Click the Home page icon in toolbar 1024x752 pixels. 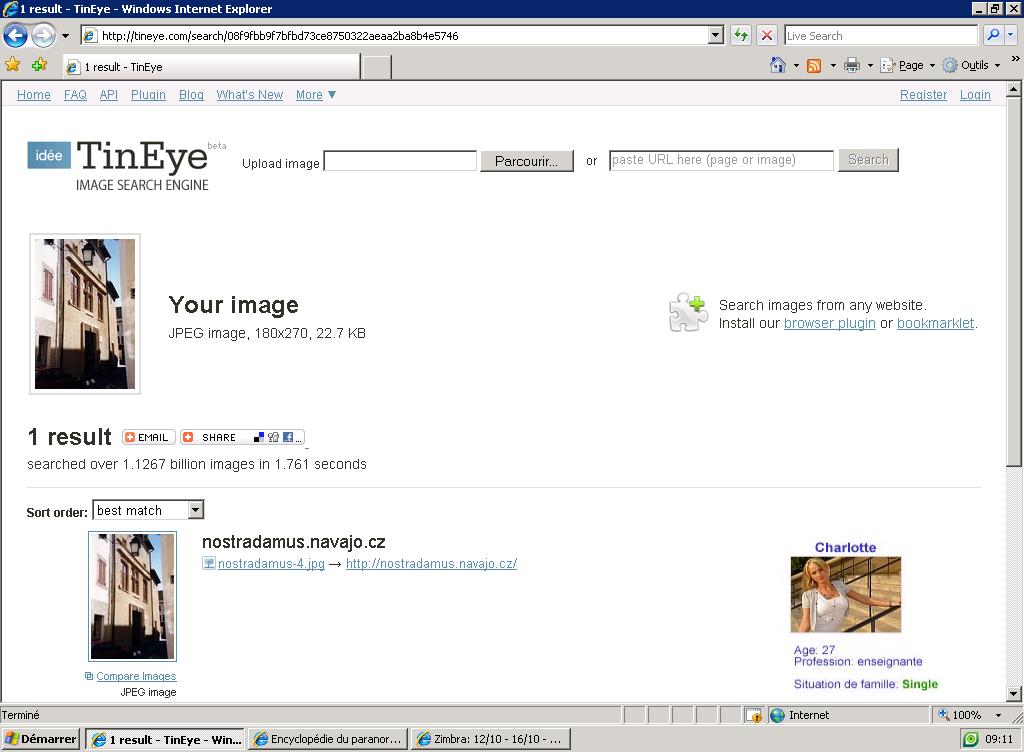point(777,65)
